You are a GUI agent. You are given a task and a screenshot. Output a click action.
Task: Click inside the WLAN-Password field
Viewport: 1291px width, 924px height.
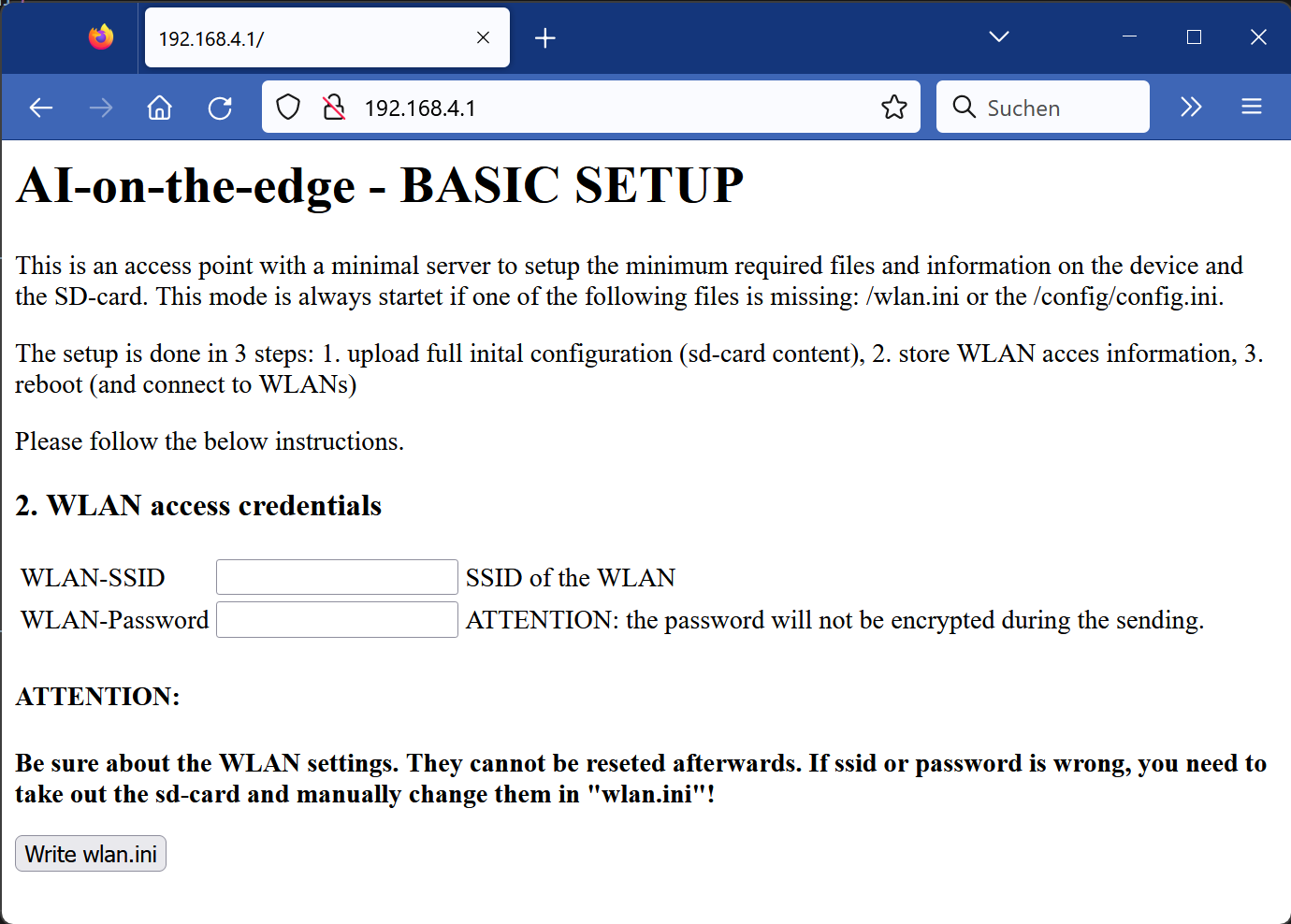coord(336,619)
